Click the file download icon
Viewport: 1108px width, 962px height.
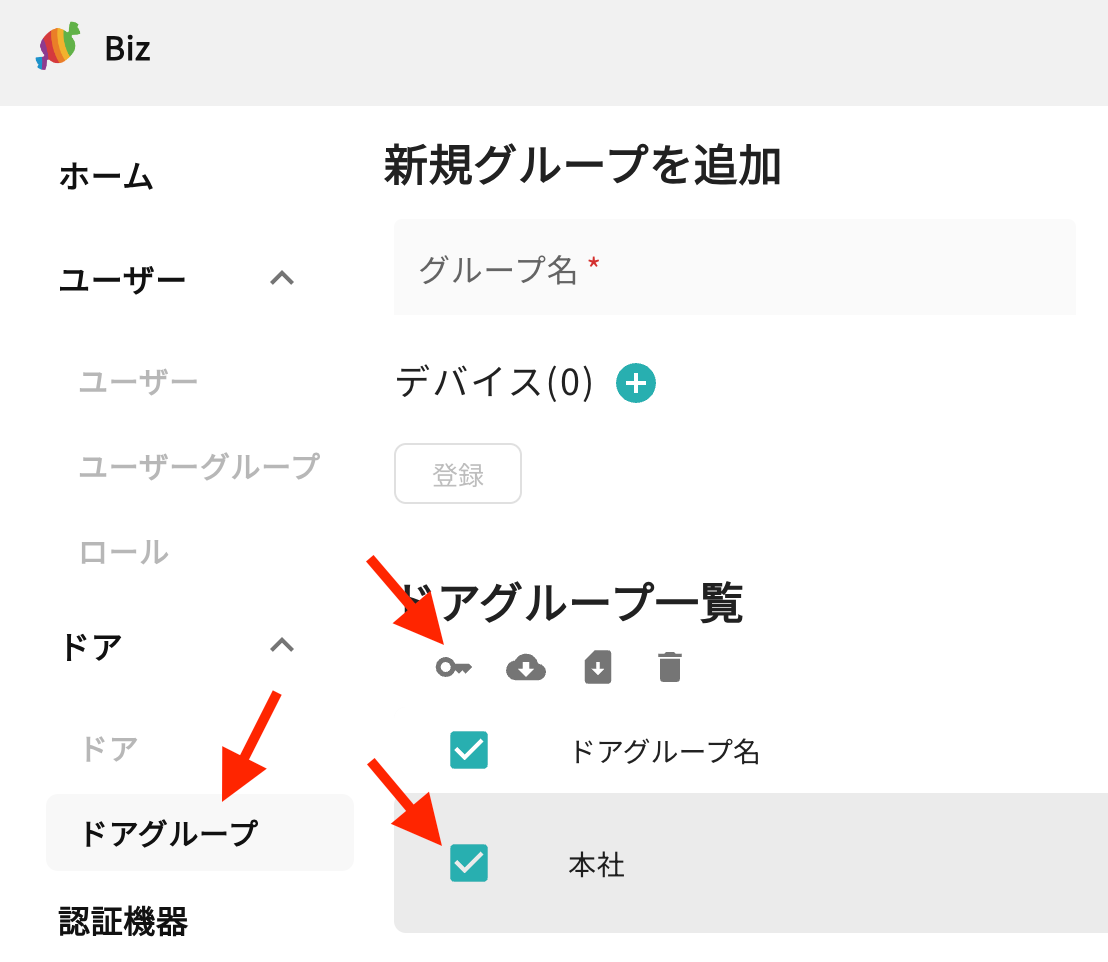click(x=598, y=667)
